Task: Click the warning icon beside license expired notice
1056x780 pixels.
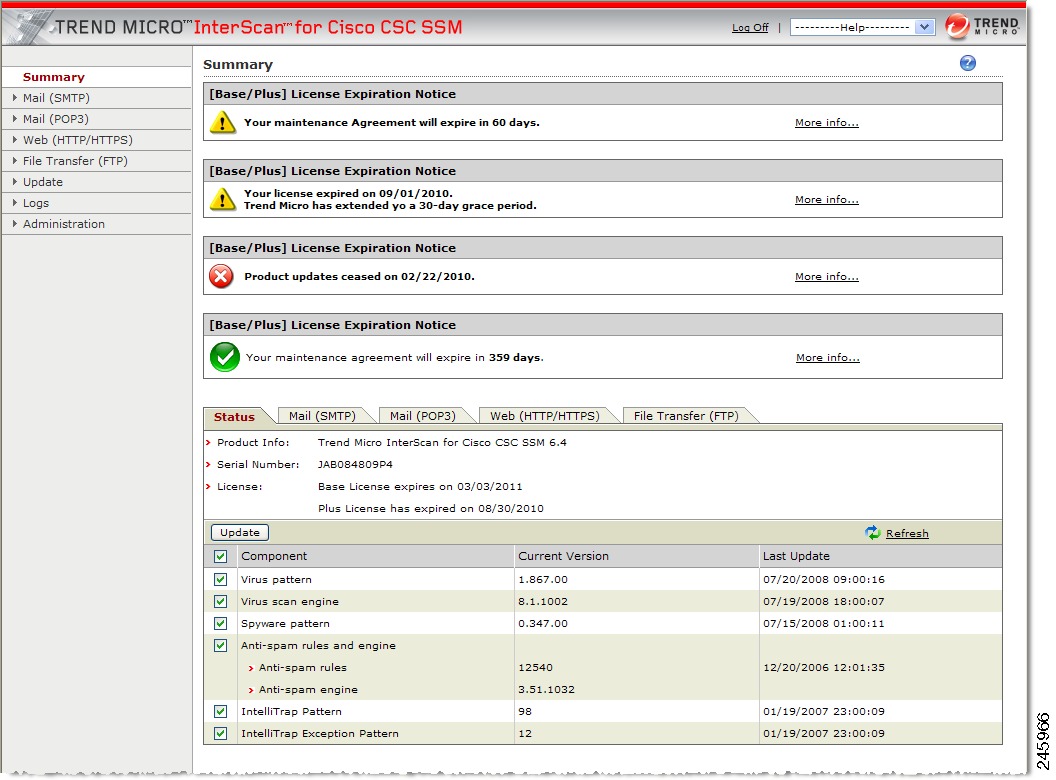Action: (222, 199)
